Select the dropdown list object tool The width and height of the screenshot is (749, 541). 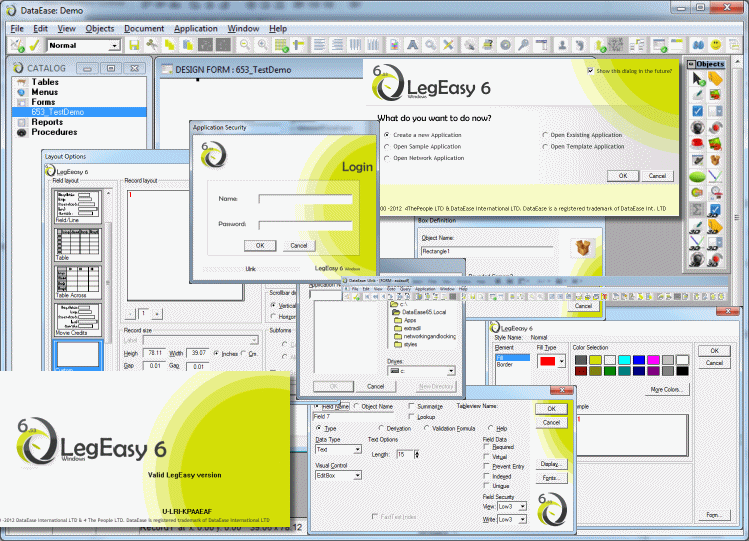(715, 111)
